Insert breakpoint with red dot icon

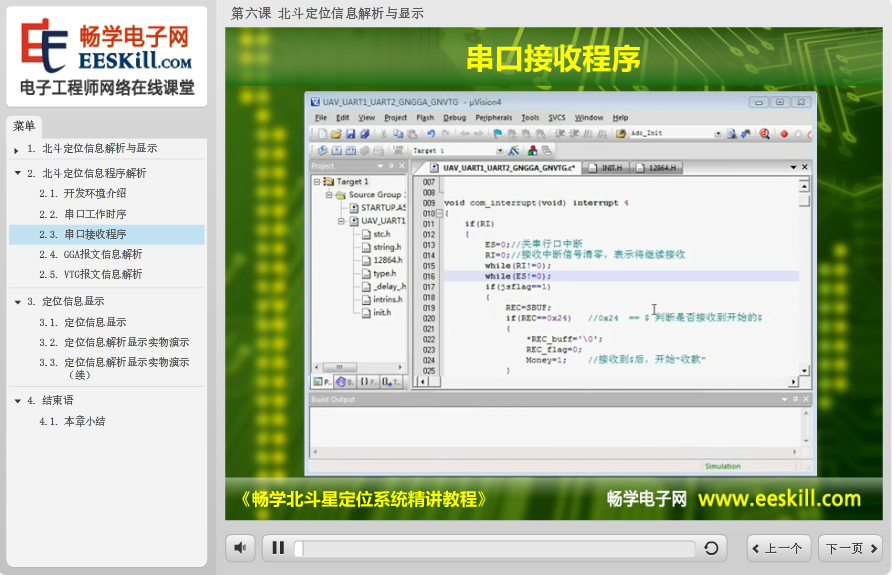[x=784, y=134]
